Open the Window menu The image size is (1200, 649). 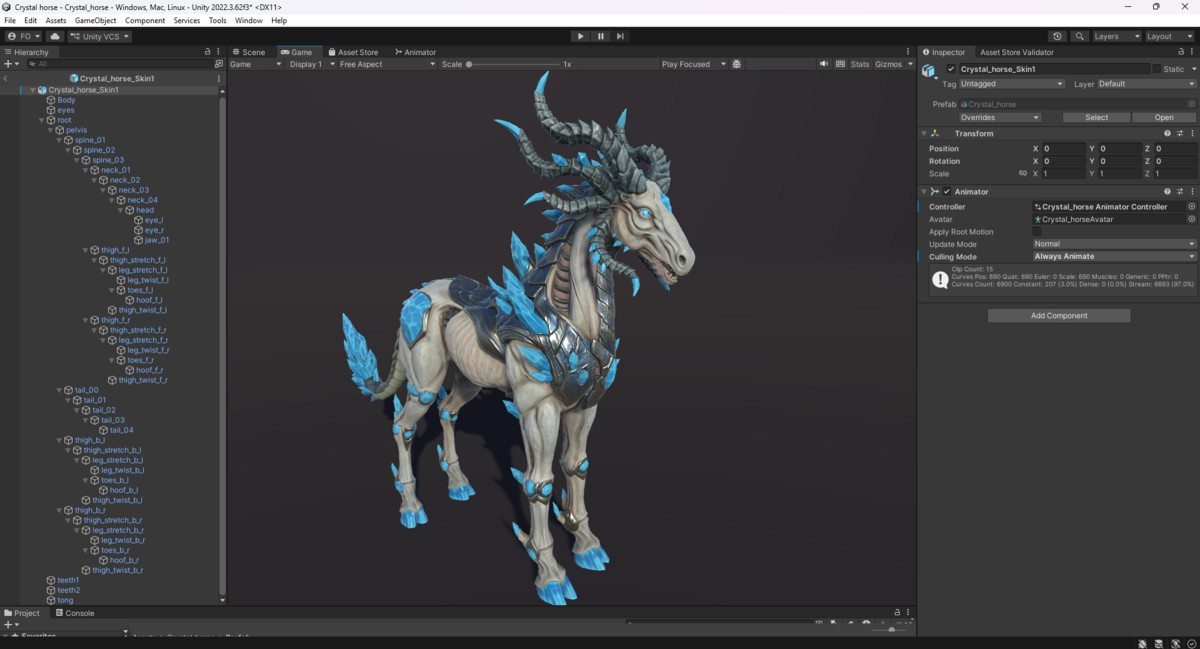point(249,20)
